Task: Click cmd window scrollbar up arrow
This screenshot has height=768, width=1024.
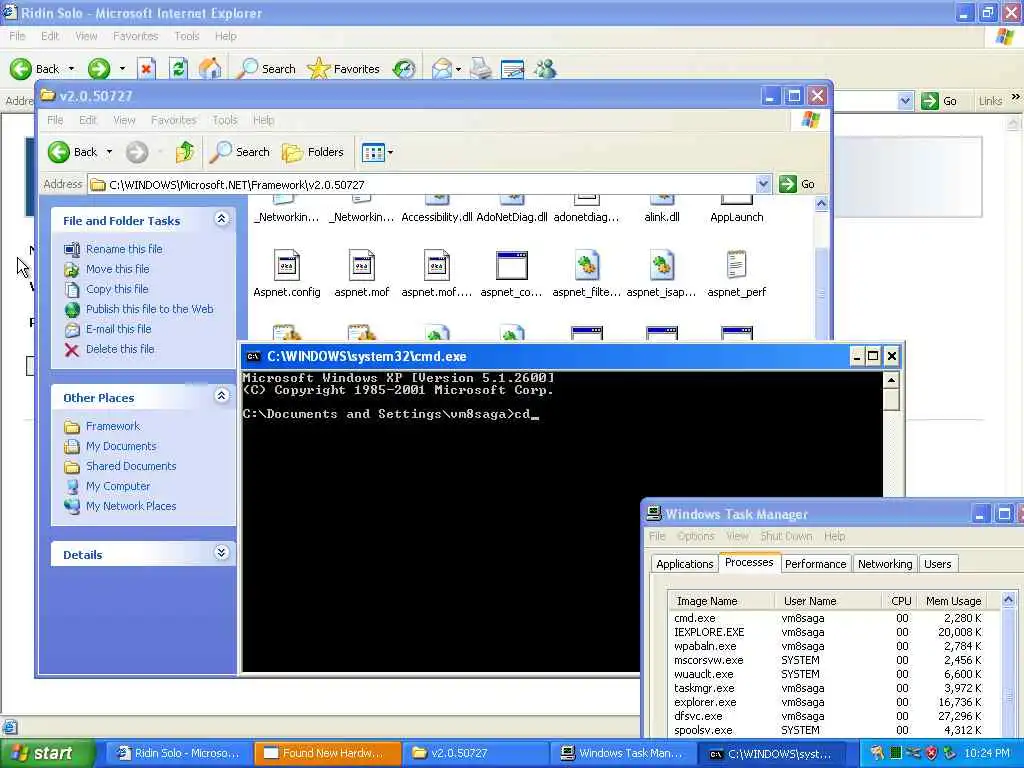Action: coord(891,380)
